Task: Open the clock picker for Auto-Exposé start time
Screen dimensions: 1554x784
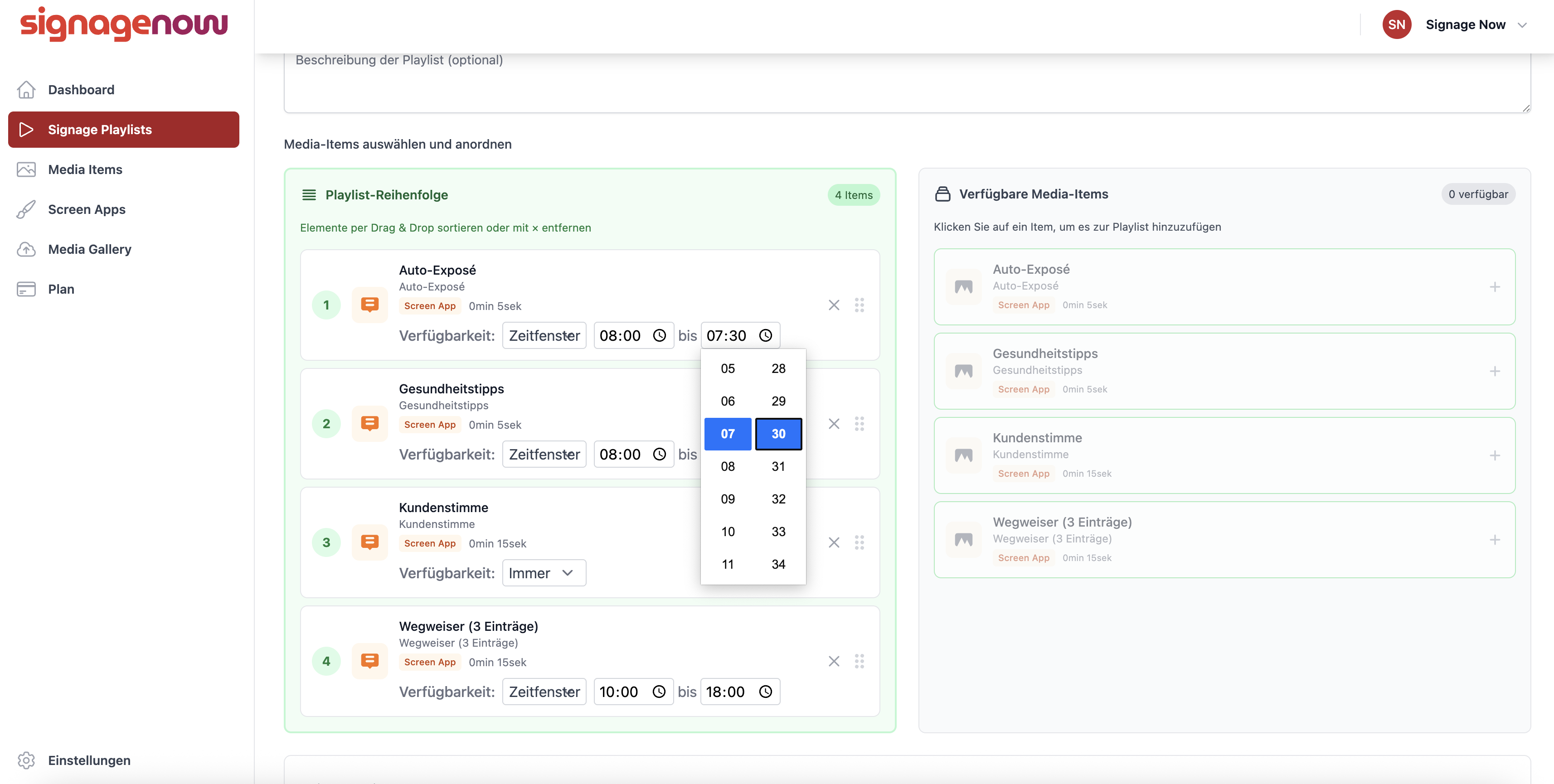Action: tap(660, 335)
